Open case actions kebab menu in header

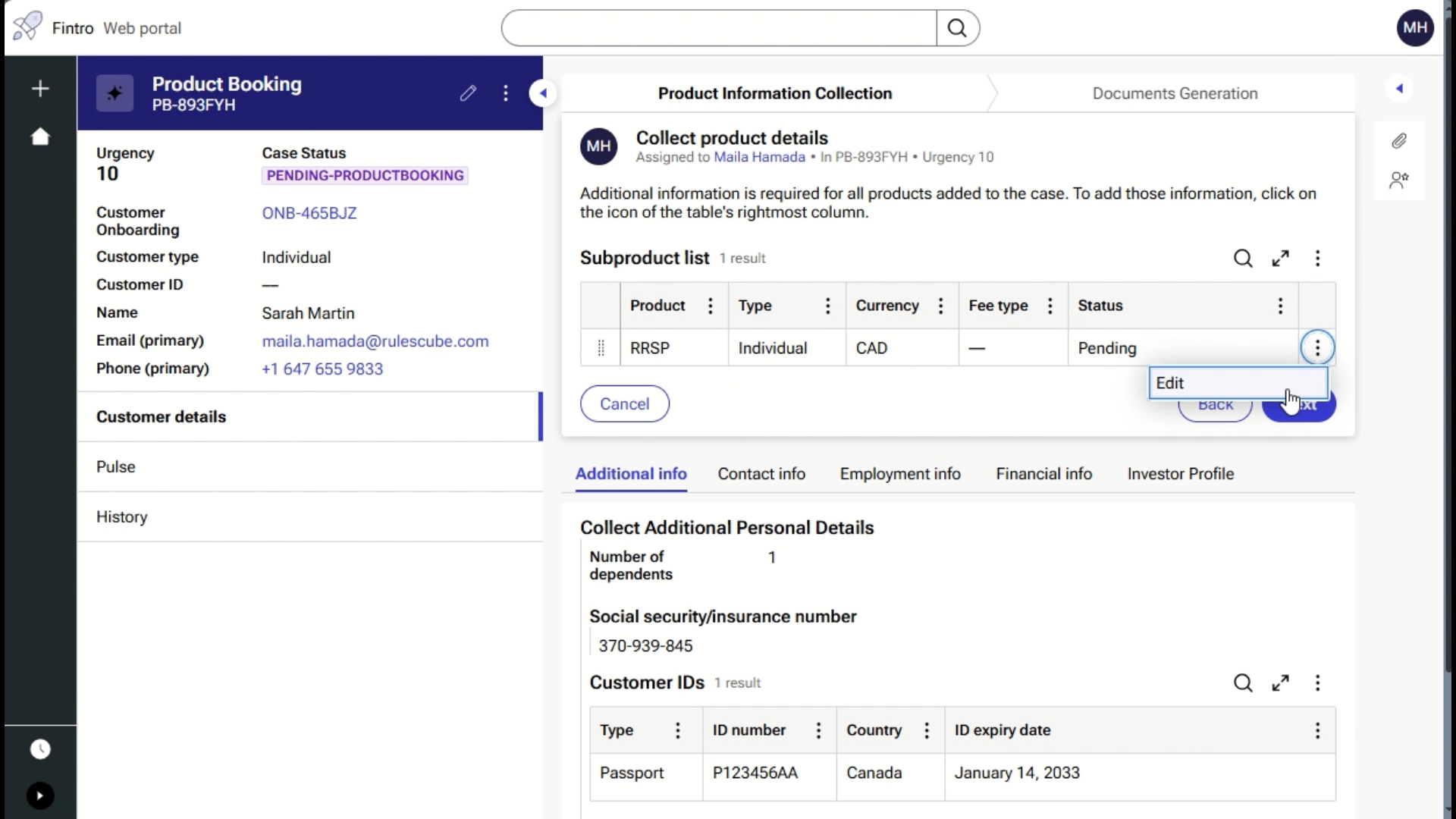click(x=506, y=93)
